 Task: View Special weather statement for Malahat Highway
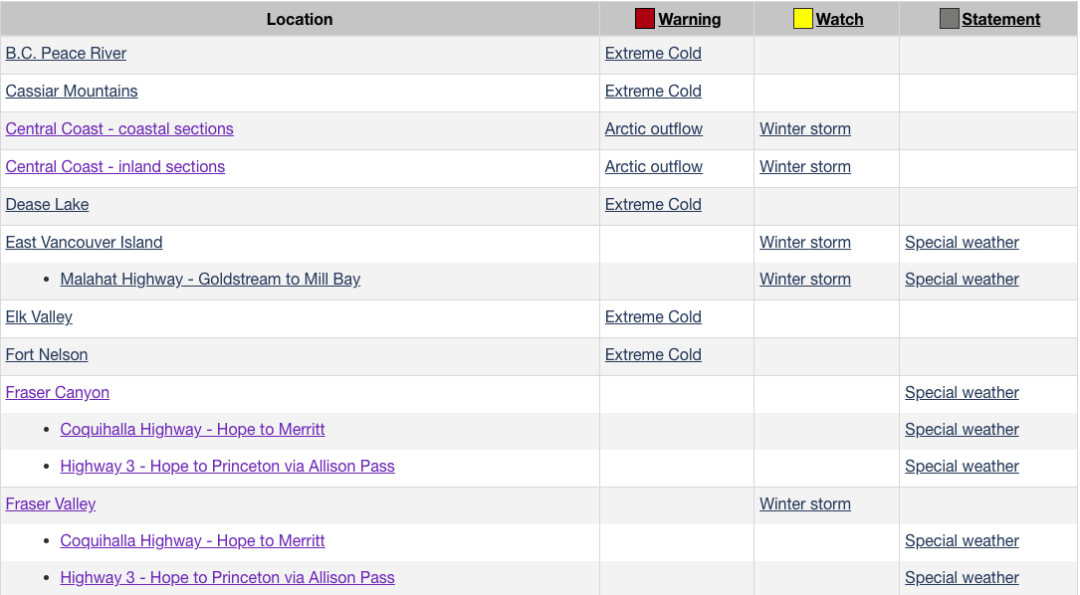962,280
